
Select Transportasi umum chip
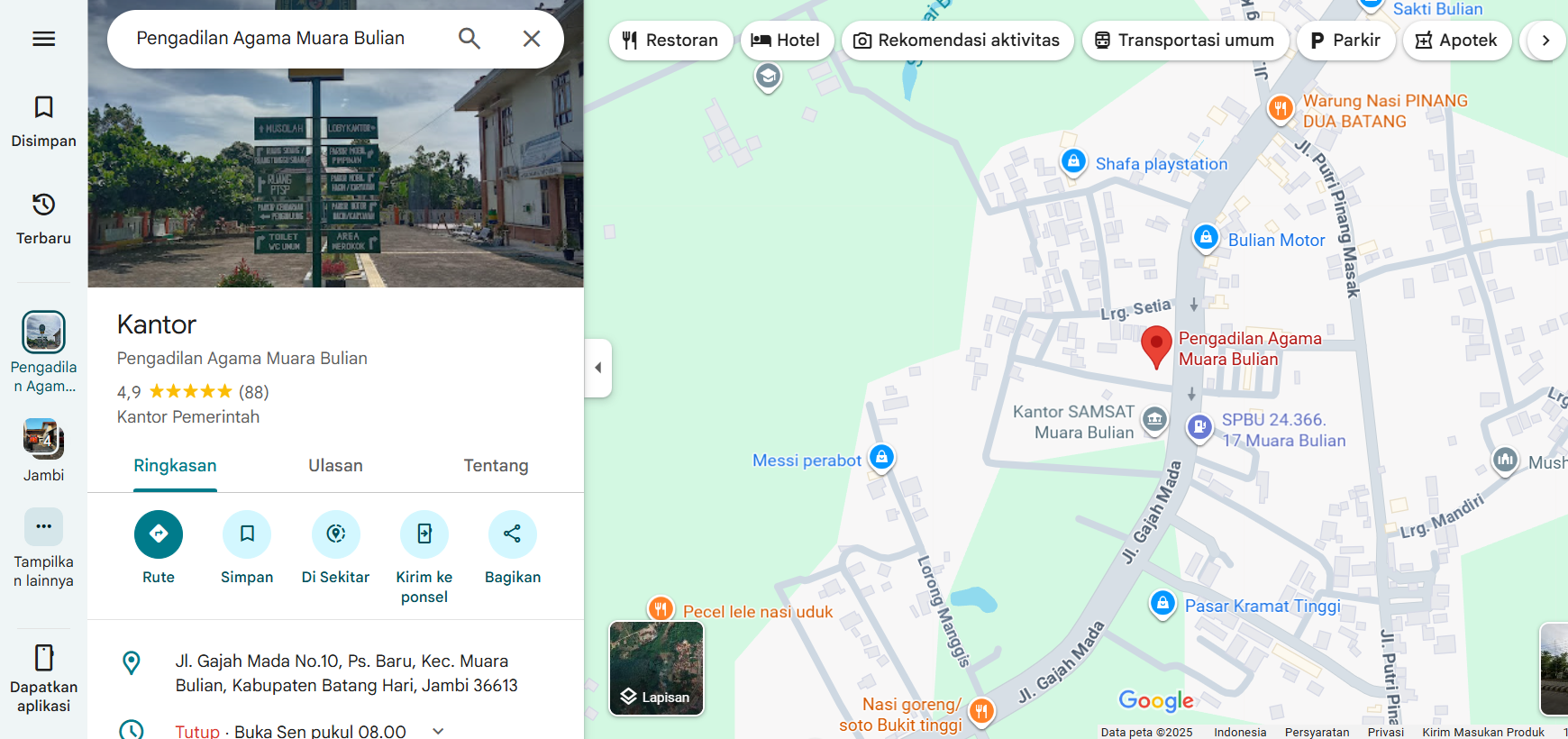pos(1185,41)
